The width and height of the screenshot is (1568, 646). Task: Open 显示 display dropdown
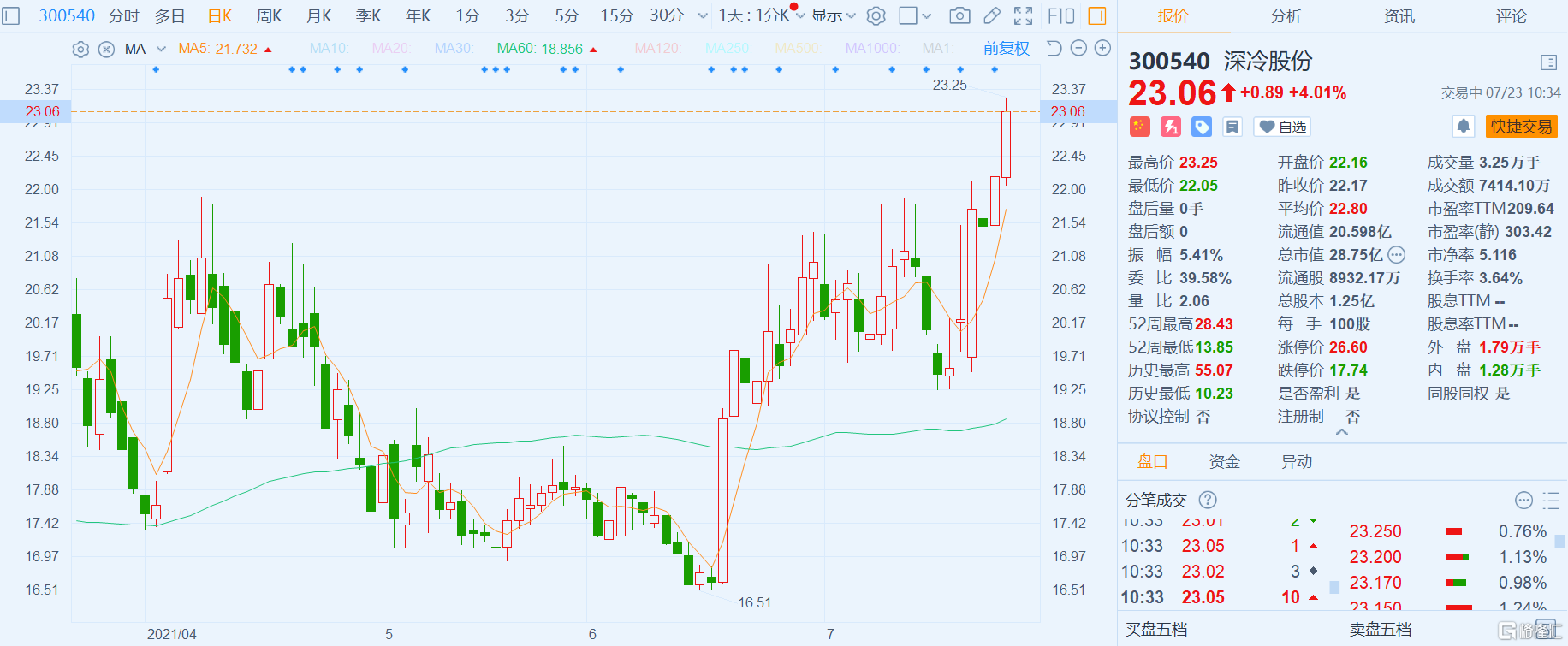click(x=833, y=15)
